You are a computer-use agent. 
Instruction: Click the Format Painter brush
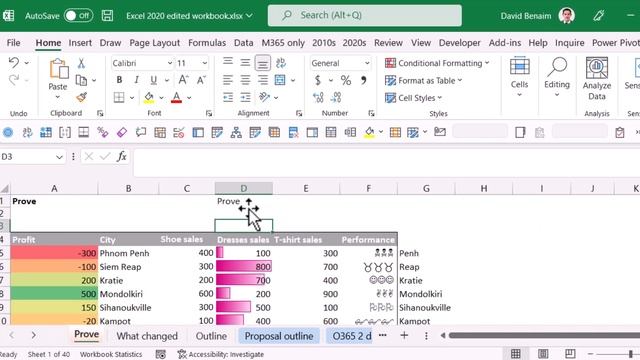[x=82, y=98]
